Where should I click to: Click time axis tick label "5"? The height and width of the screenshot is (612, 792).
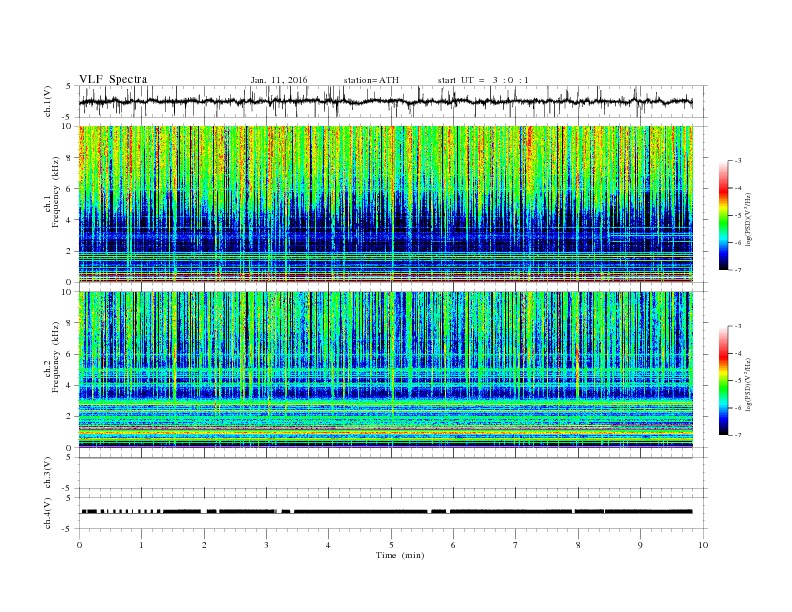[x=391, y=545]
